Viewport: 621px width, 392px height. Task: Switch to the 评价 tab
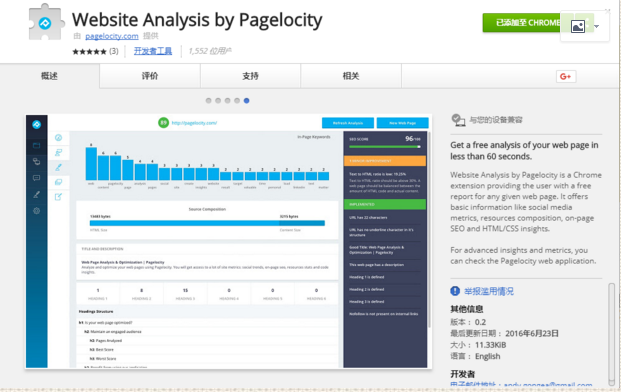coord(150,76)
